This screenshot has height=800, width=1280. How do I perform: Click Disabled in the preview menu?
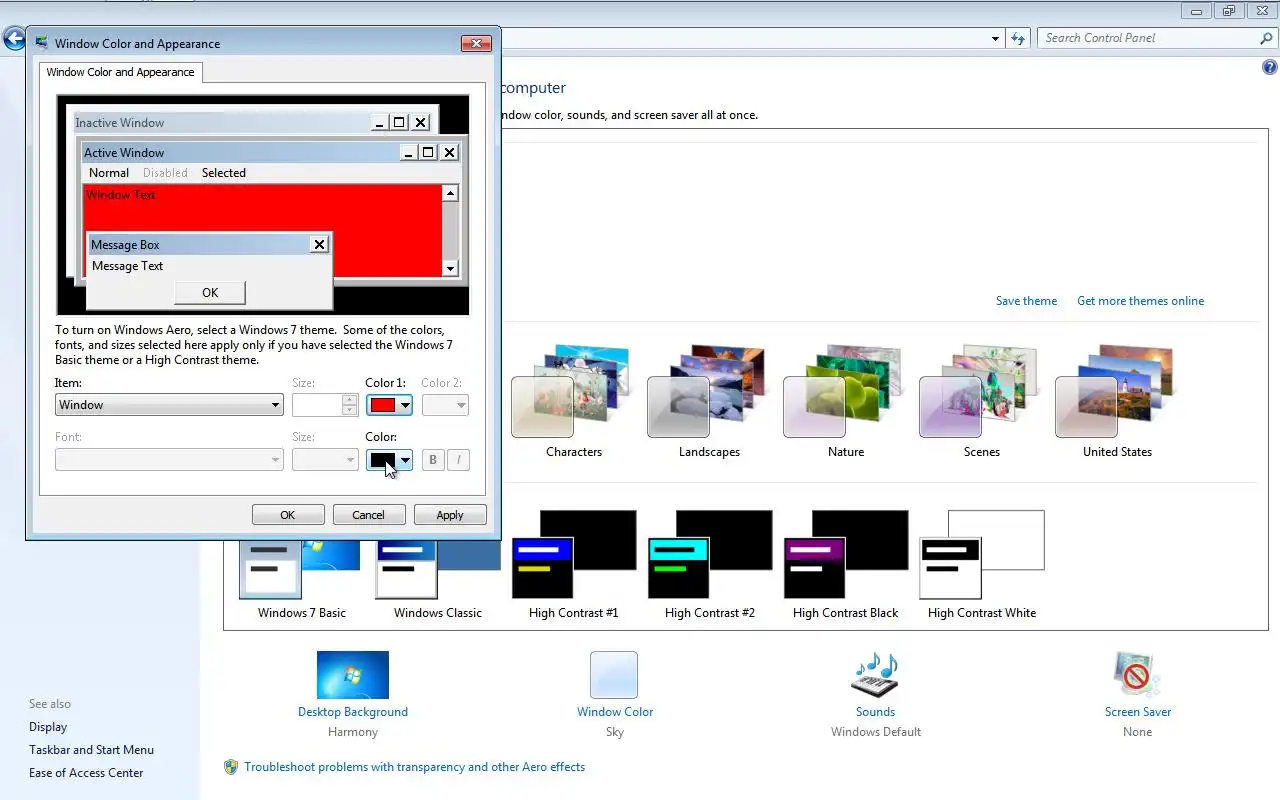165,173
